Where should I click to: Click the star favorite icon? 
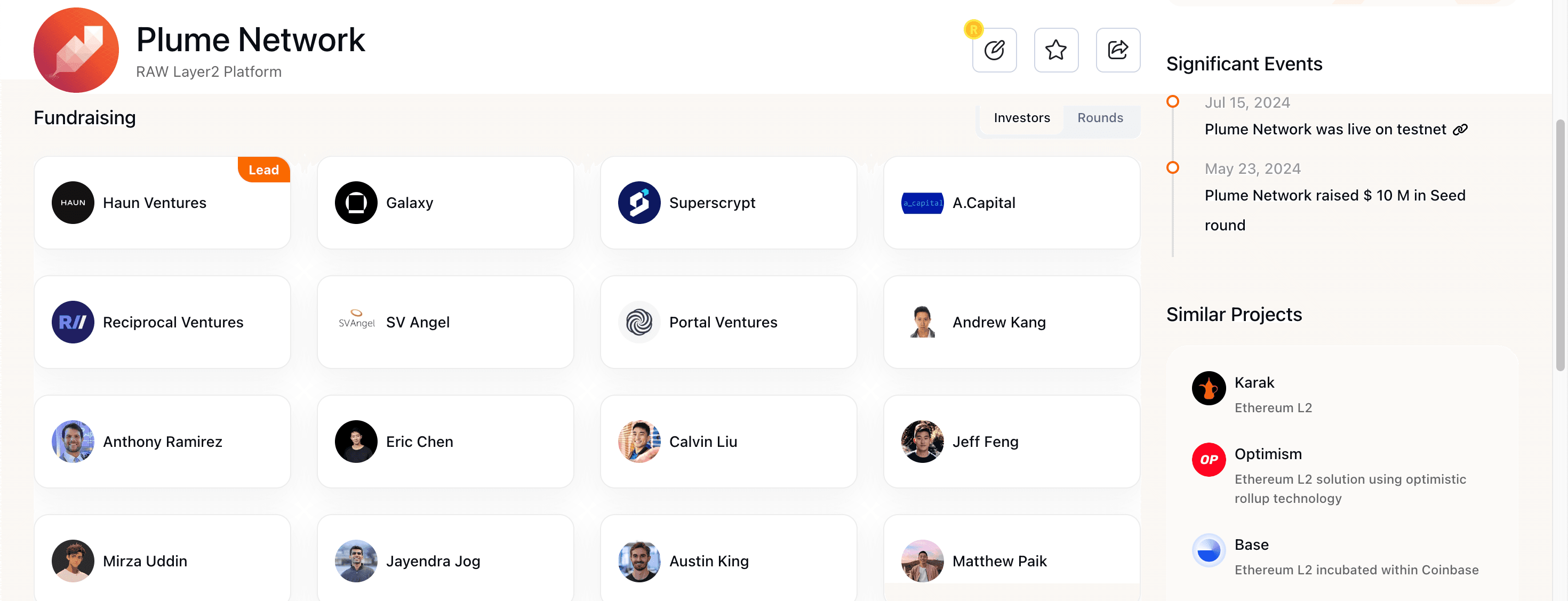pyautogui.click(x=1056, y=50)
